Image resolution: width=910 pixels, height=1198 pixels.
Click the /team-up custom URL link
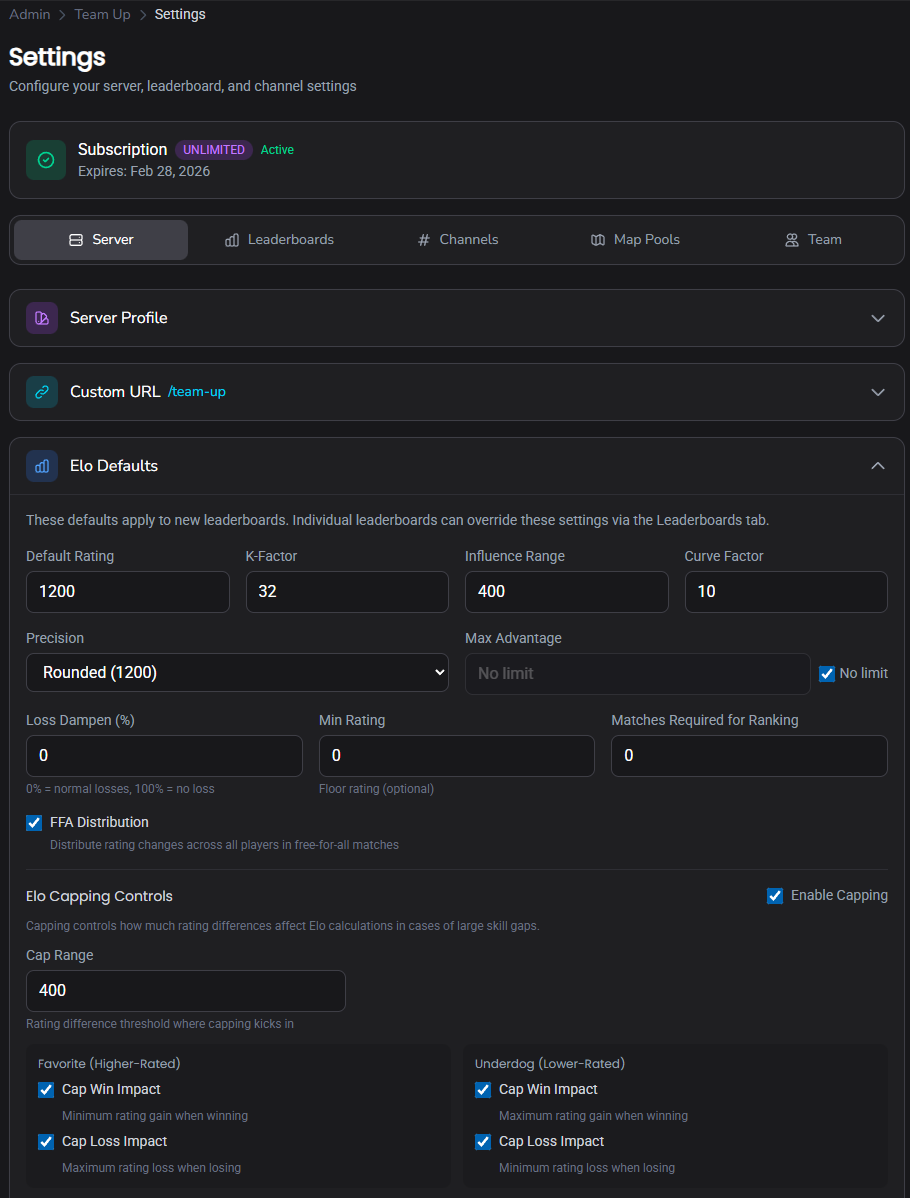point(197,392)
